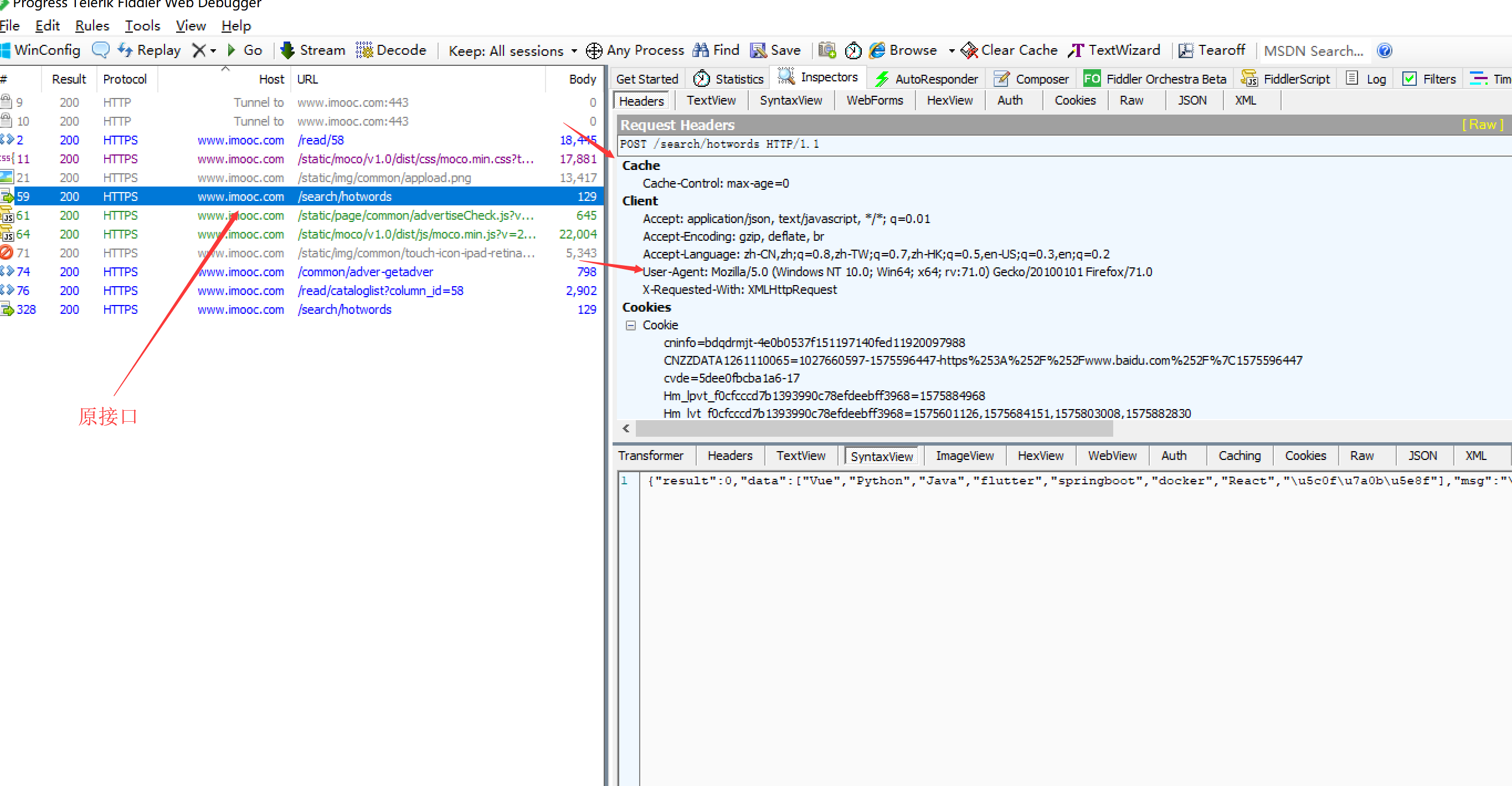
Task: Click the camera screenshot icon
Action: 827,50
